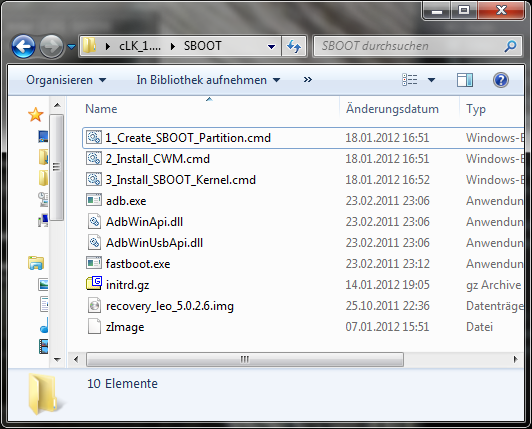Click the AdbWinUsbApi.dll file icon
532x429 pixels.
(94, 243)
